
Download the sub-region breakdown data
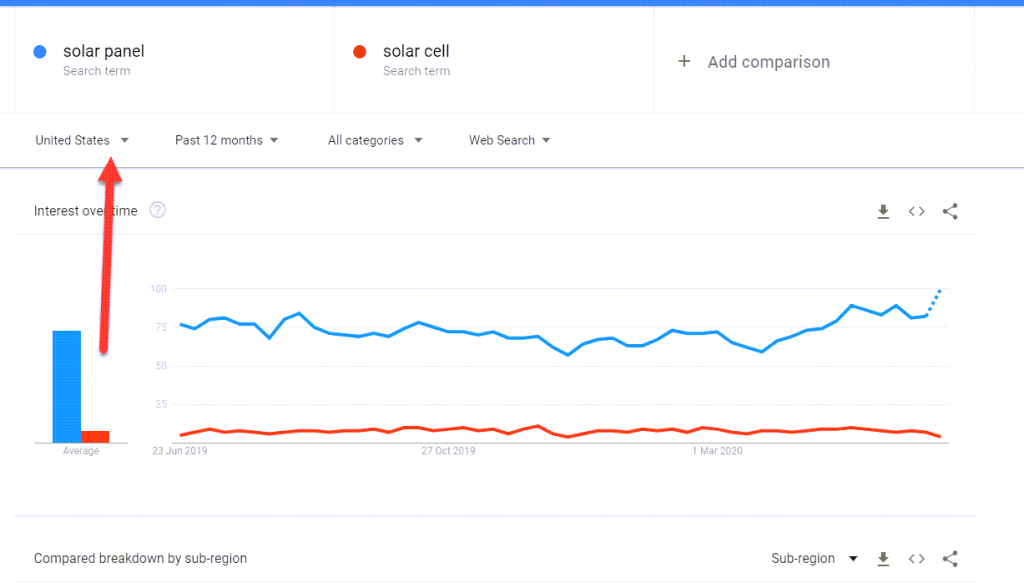coord(883,559)
